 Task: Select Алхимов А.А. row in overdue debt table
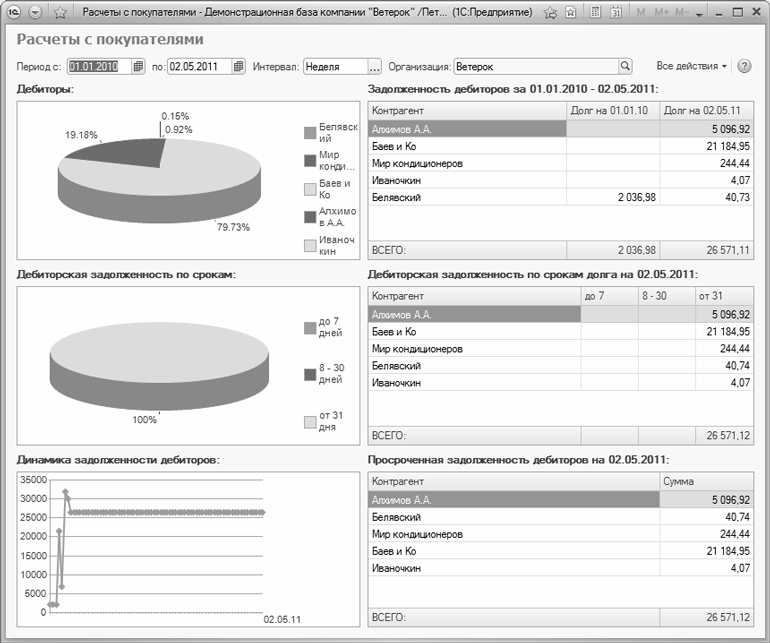point(561,500)
